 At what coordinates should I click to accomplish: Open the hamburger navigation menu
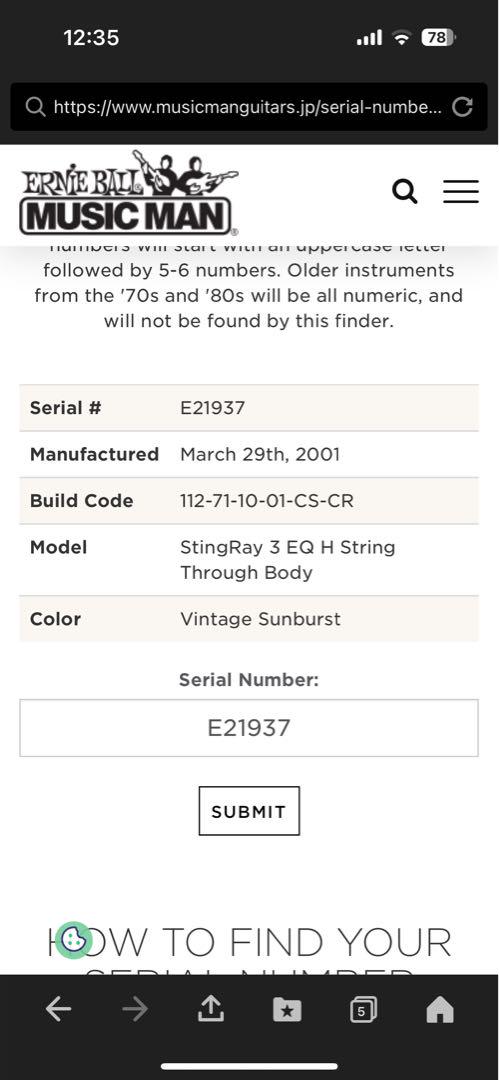(x=460, y=191)
